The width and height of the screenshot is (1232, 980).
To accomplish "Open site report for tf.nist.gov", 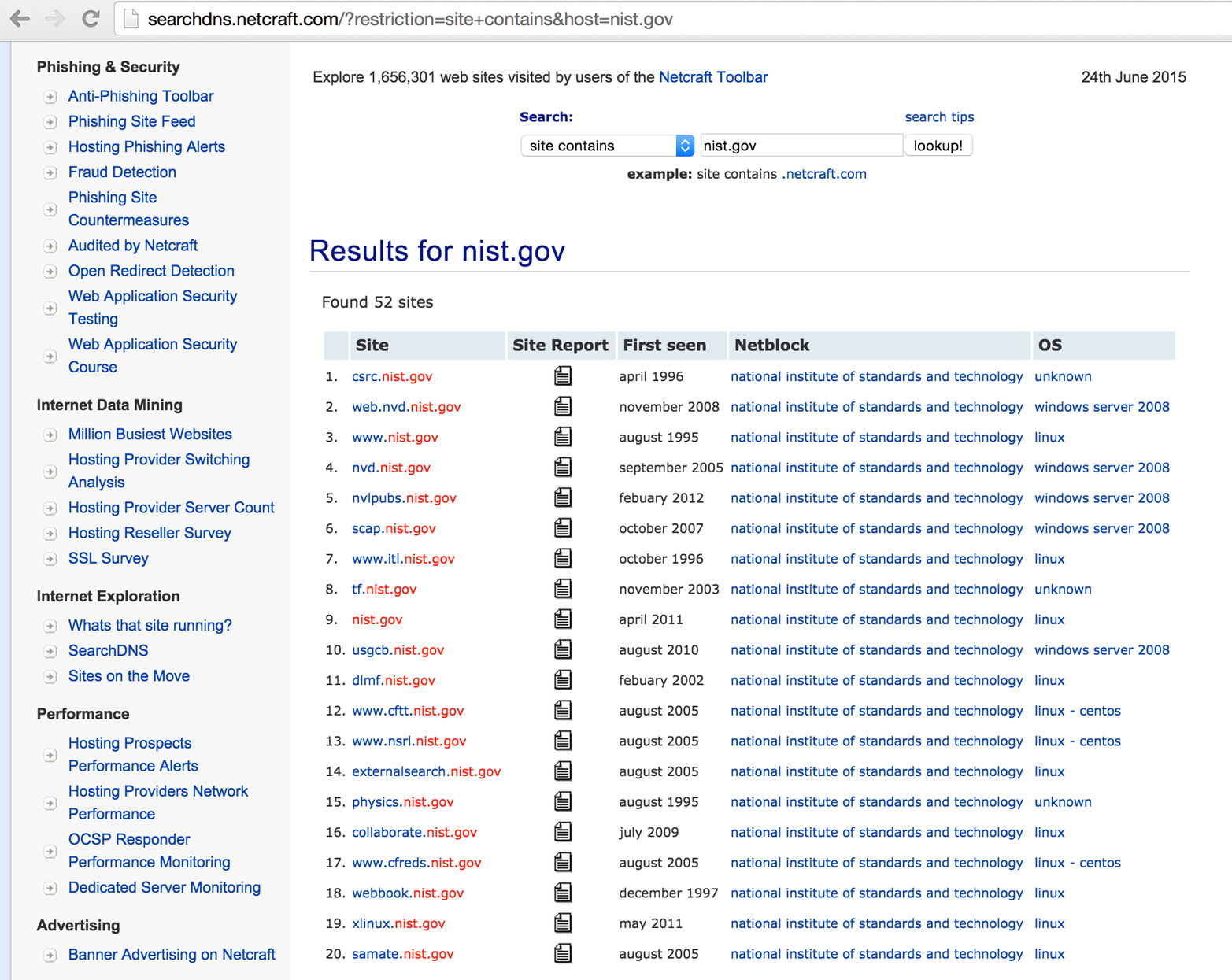I will 562,589.
